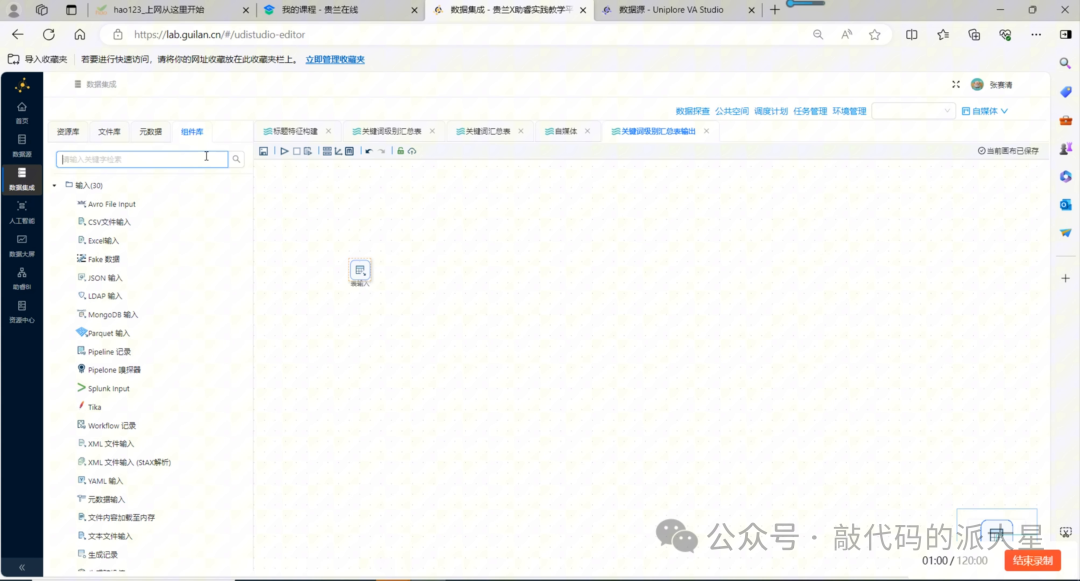
Task: Click the green lock icon
Action: pos(400,151)
